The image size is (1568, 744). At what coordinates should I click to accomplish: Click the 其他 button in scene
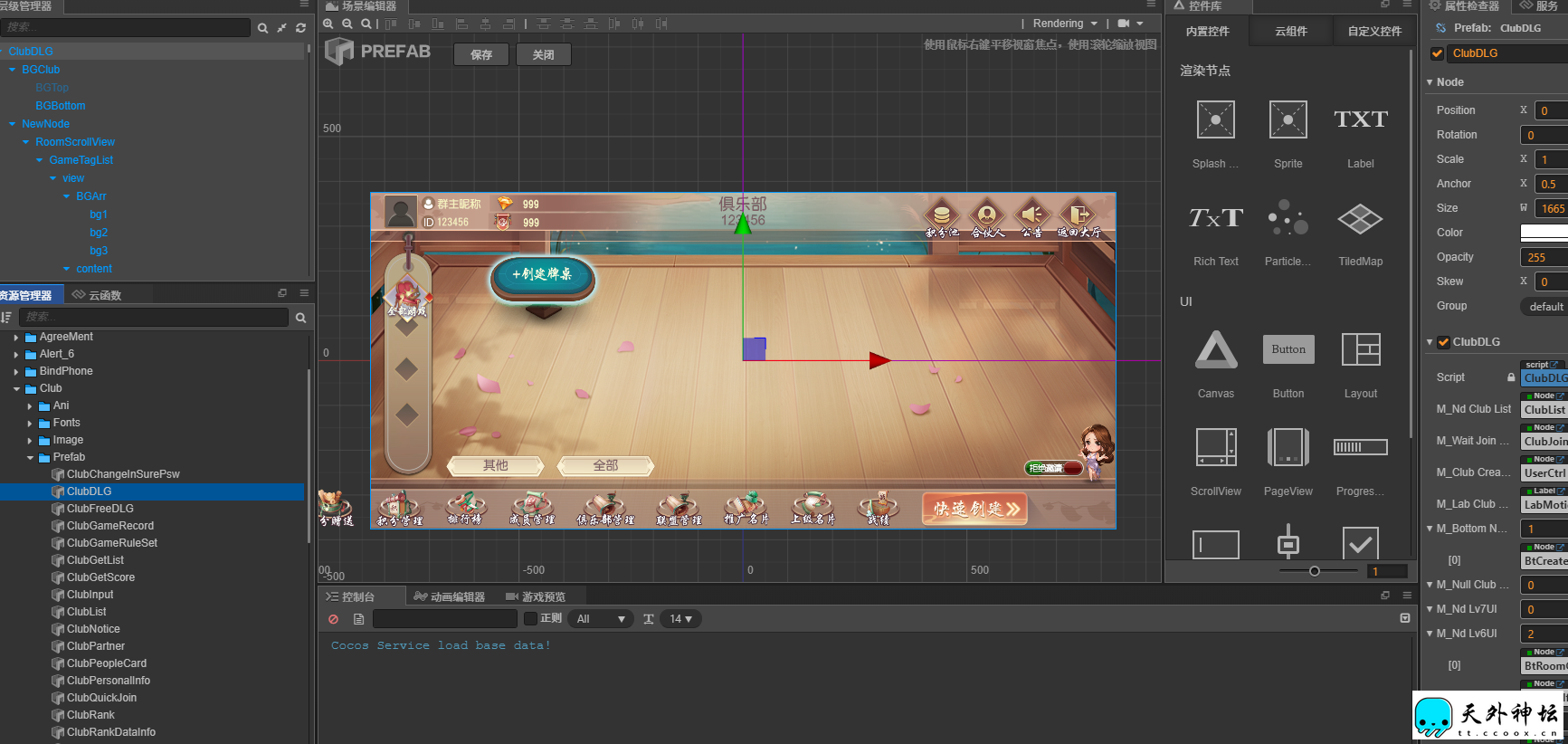click(x=496, y=465)
